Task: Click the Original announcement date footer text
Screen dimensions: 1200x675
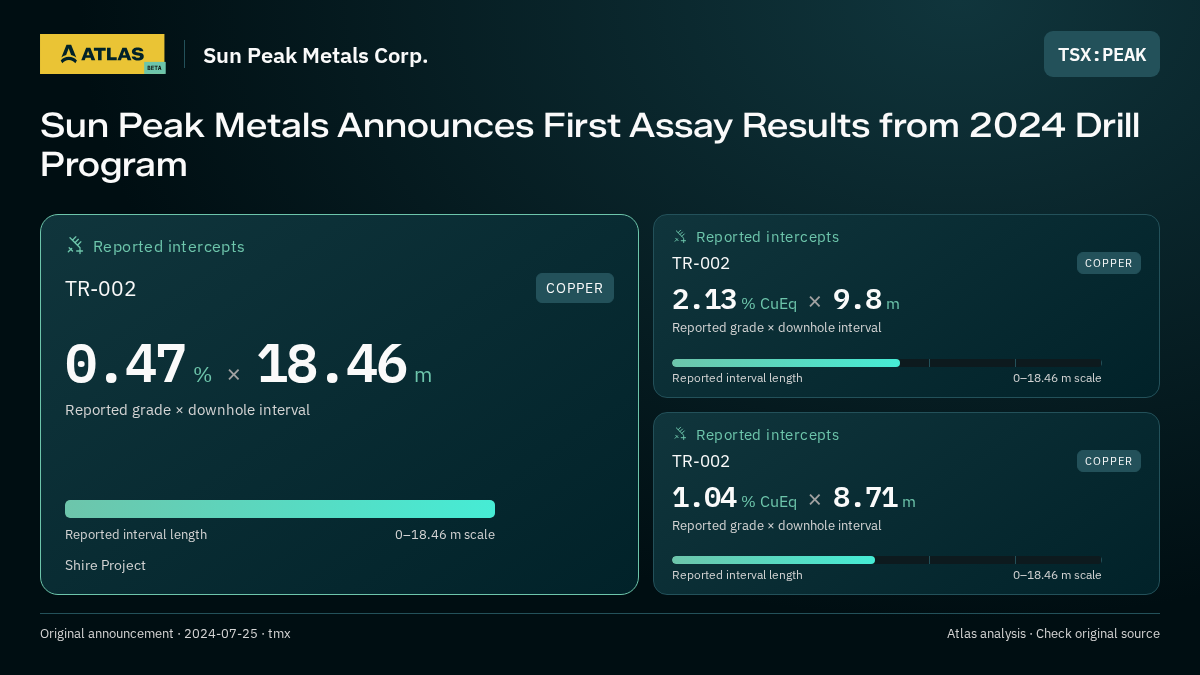Action: [165, 634]
